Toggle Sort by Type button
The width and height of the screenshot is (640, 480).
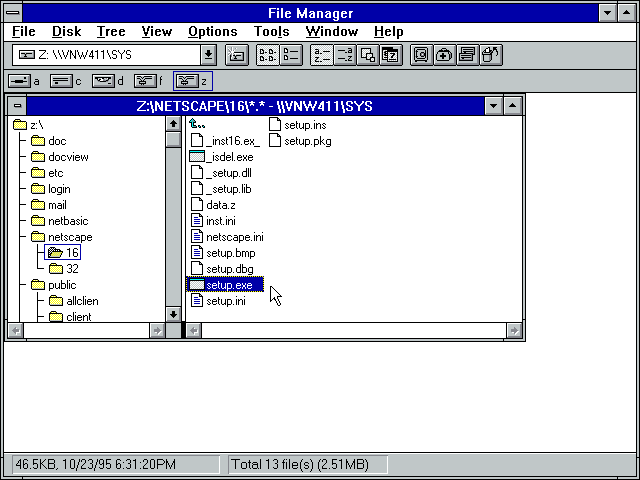click(x=345, y=55)
